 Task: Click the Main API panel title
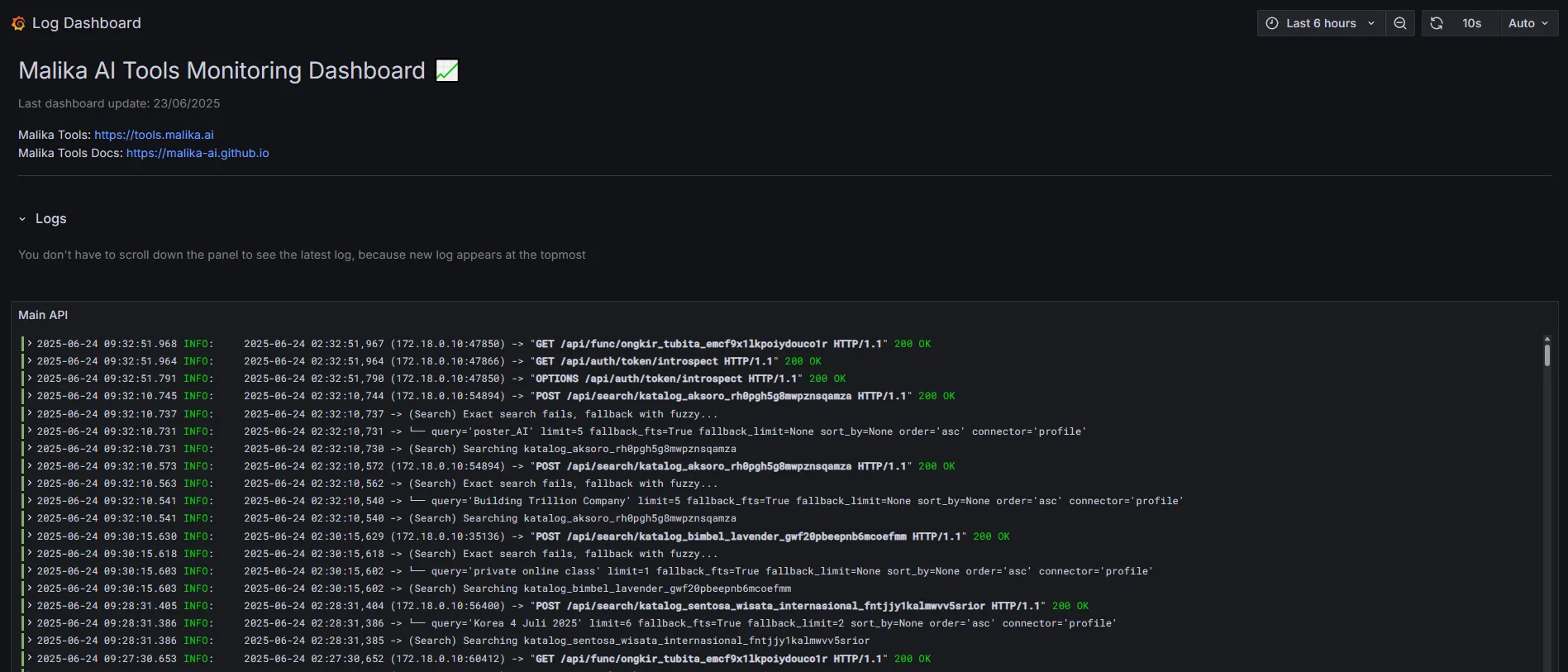[43, 315]
